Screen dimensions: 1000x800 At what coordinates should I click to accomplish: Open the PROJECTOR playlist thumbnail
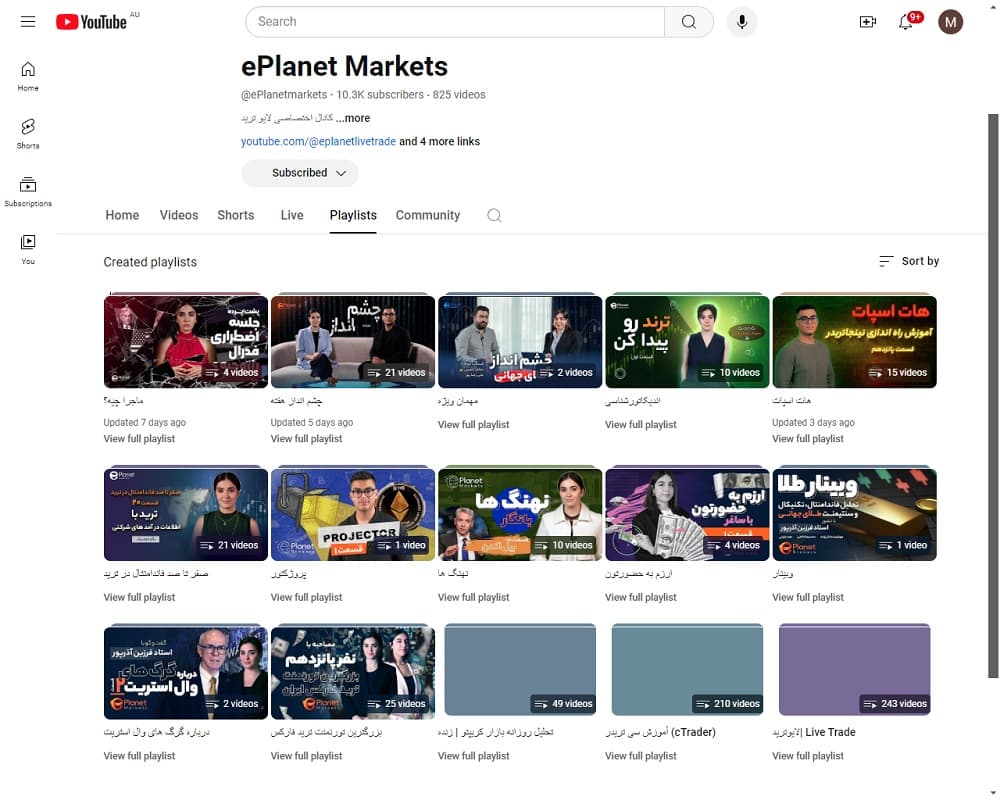tap(353, 514)
